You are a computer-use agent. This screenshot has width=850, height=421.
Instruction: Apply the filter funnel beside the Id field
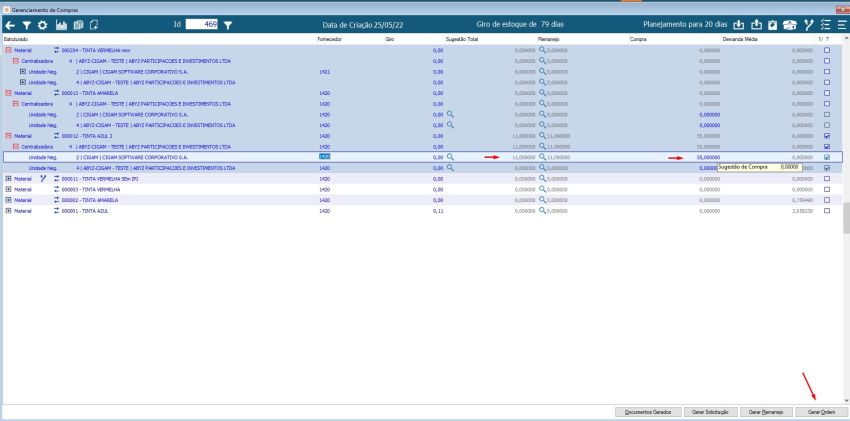click(x=228, y=25)
